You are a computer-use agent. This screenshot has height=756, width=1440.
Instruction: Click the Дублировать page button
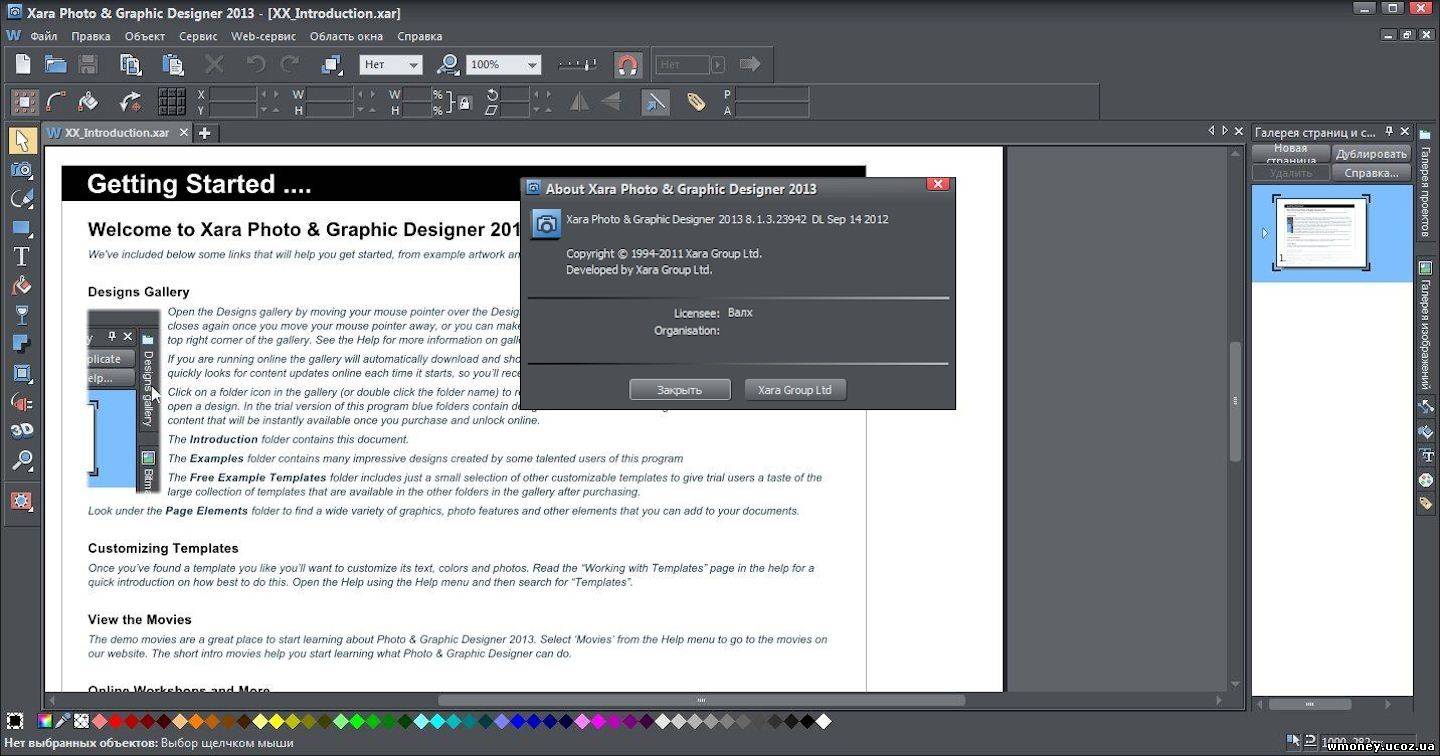pyautogui.click(x=1371, y=154)
